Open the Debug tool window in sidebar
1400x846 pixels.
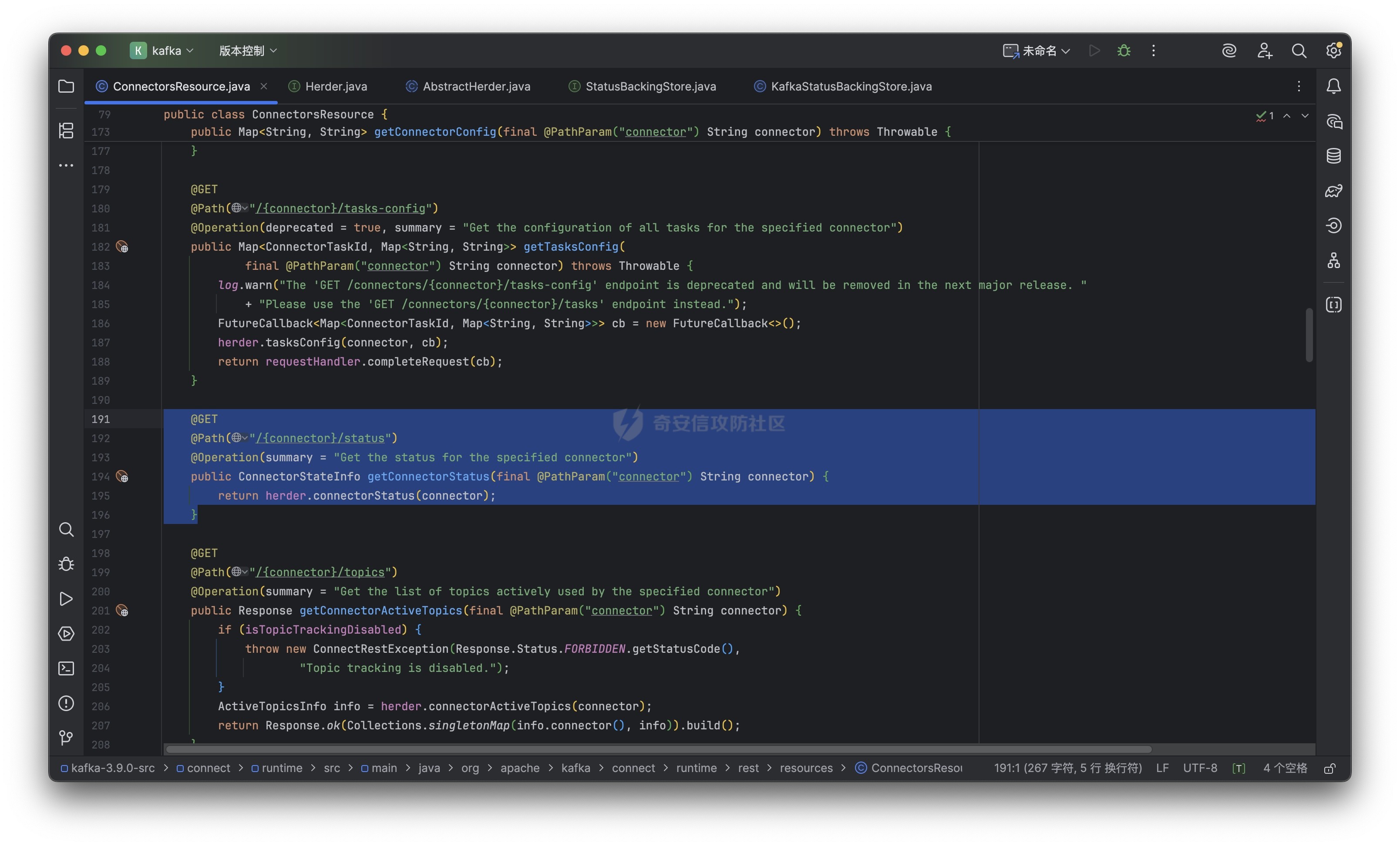[x=66, y=564]
